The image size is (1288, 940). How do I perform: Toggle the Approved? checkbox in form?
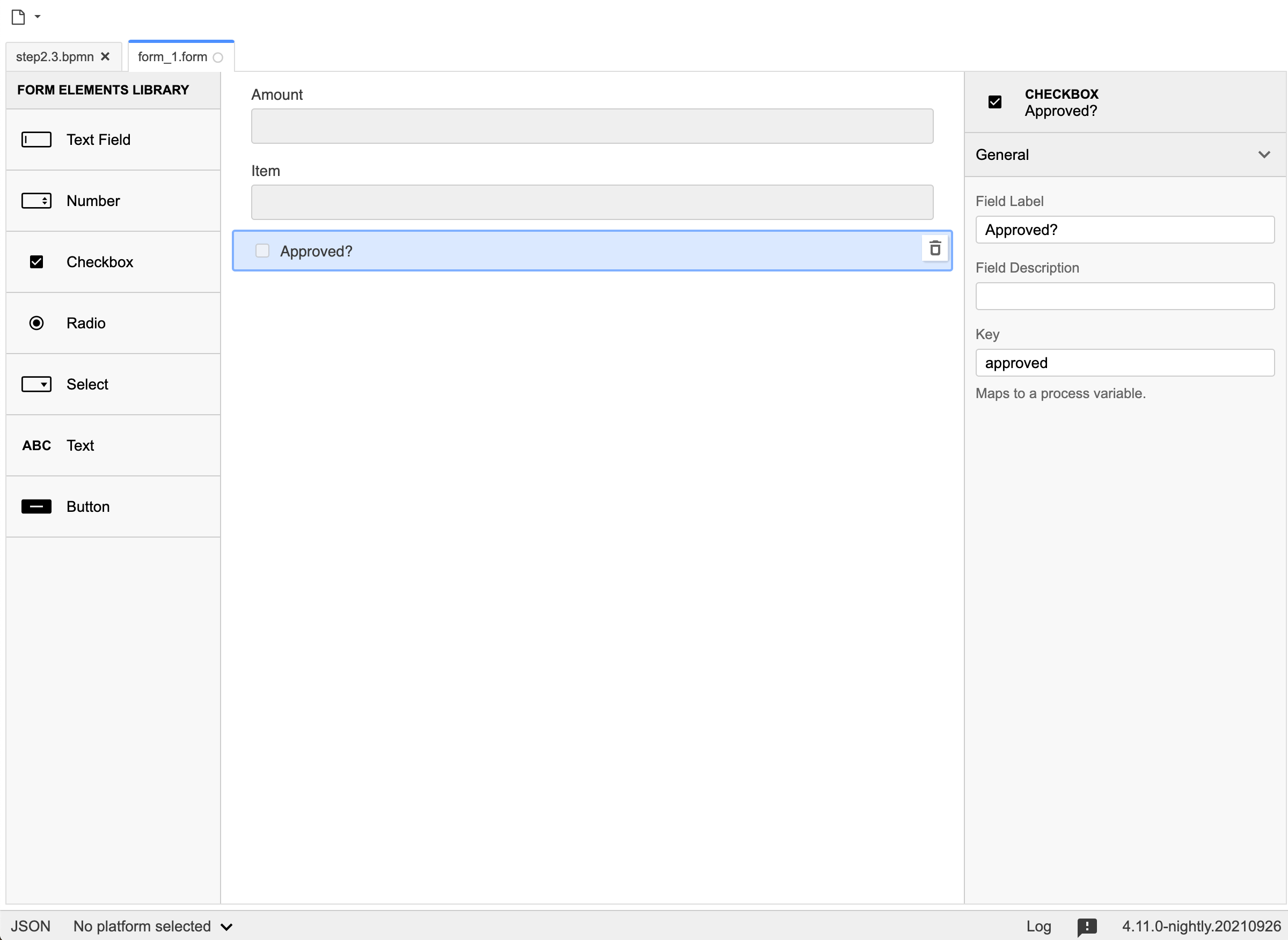tap(262, 251)
